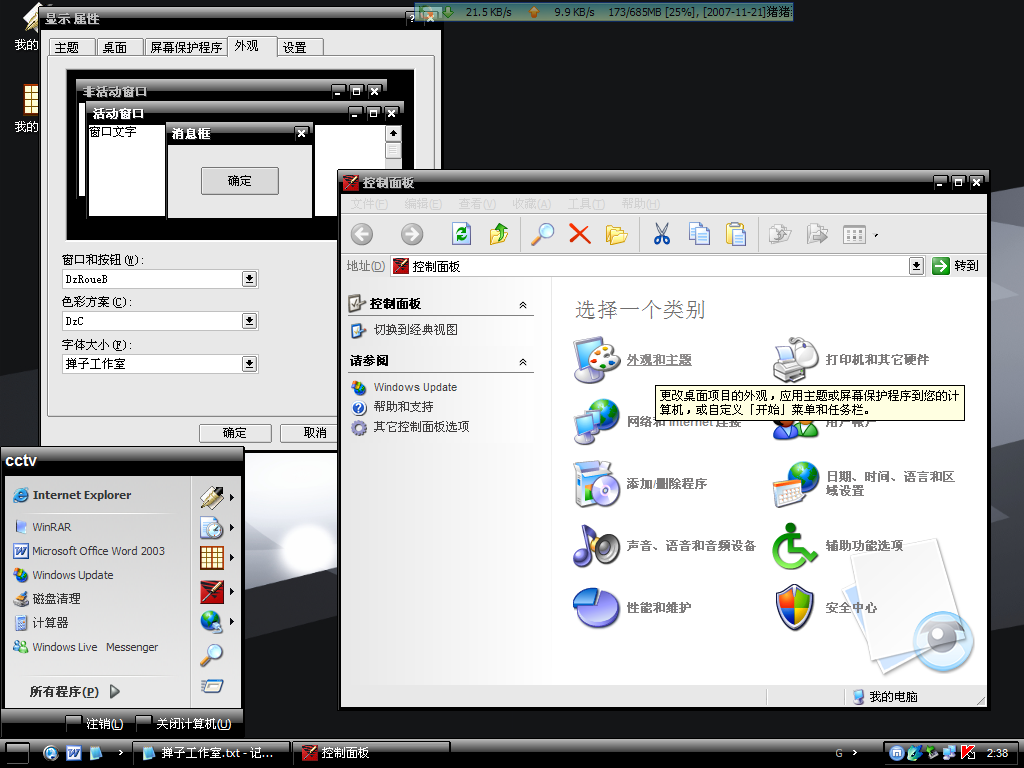Click magnifier Search icon in Start menu
Viewport: 1024px width, 768px height.
click(212, 654)
